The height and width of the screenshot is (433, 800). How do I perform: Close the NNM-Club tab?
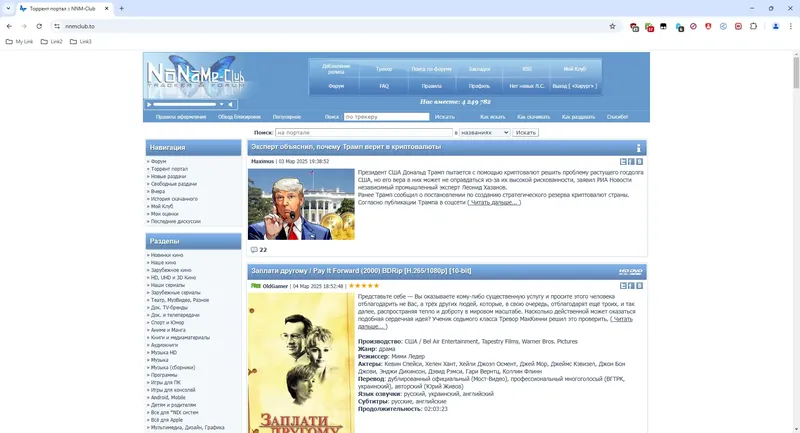(x=107, y=9)
